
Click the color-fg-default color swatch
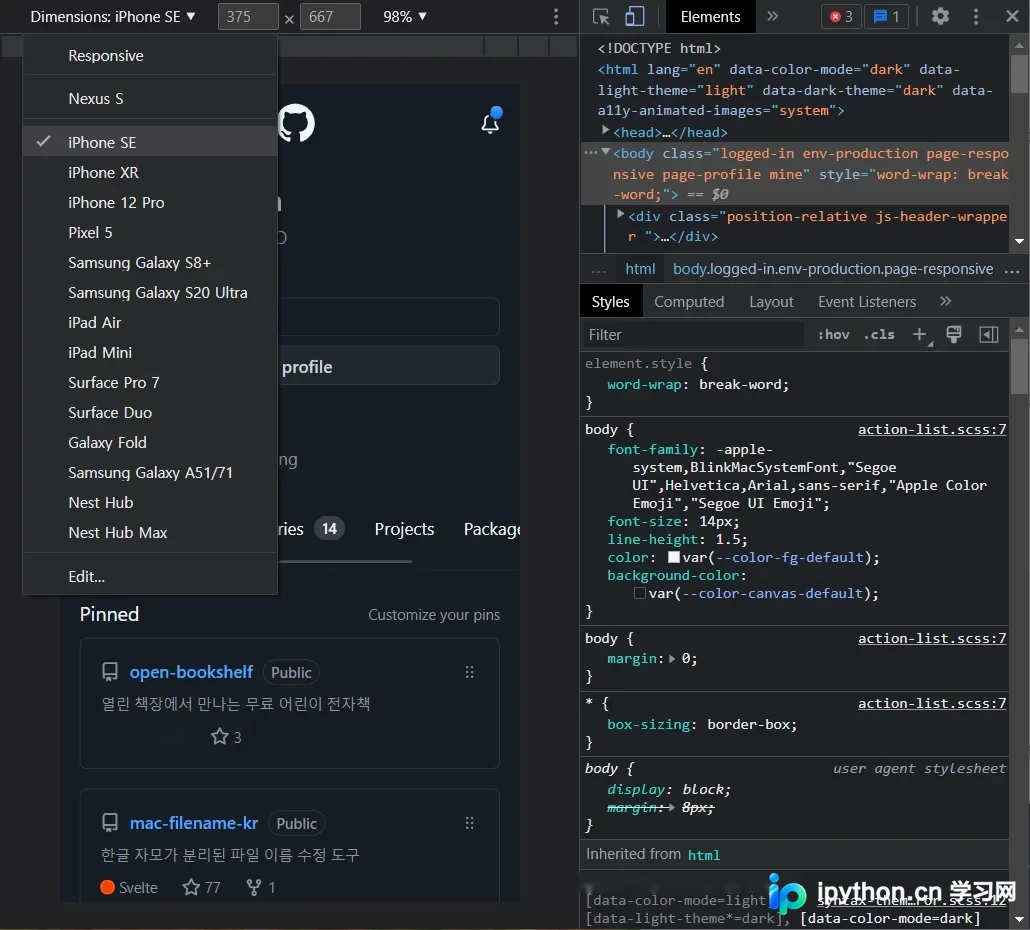[674, 557]
